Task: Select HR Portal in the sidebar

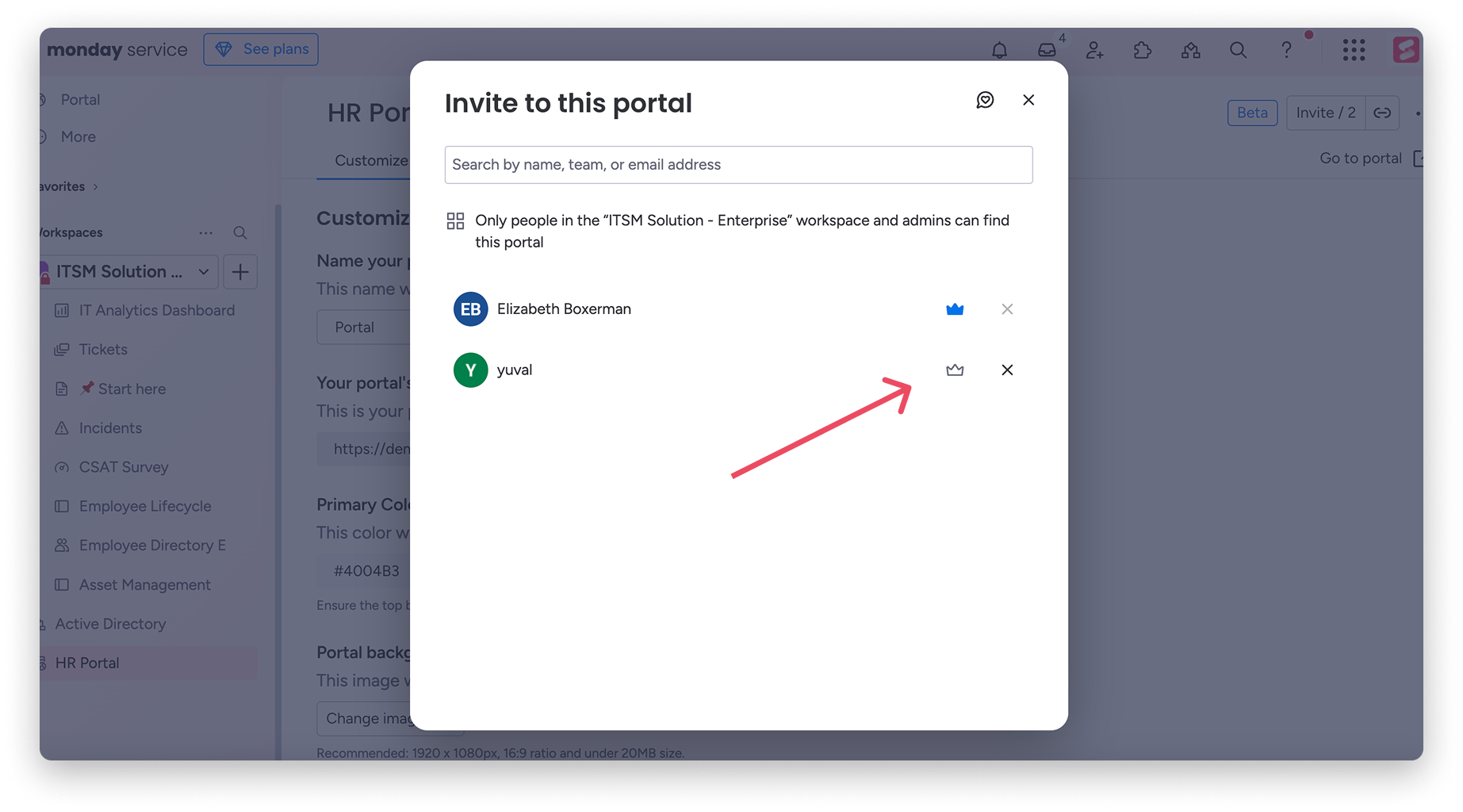Action: pyautogui.click(x=149, y=663)
